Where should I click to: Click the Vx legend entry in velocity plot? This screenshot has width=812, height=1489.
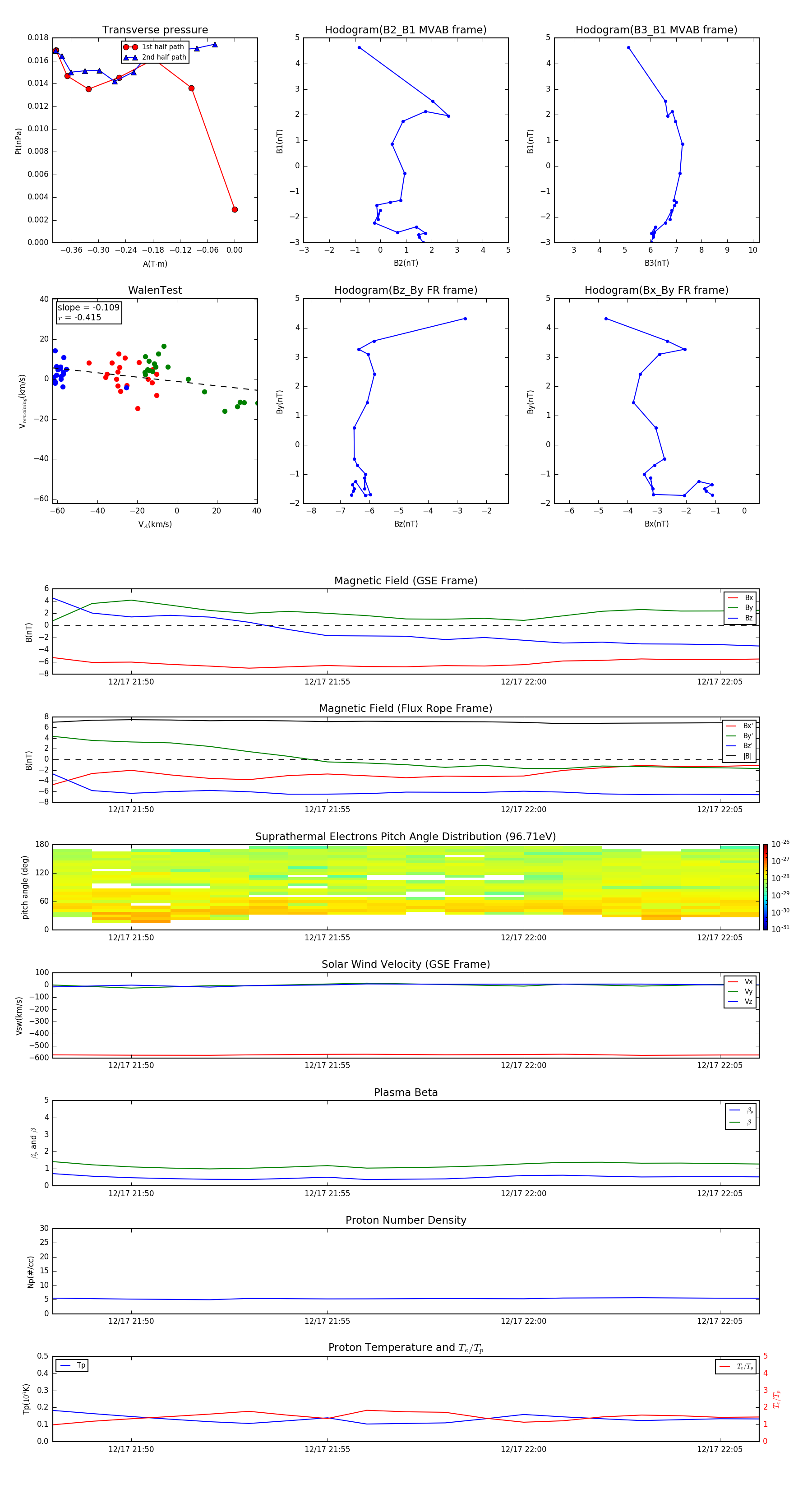pyautogui.click(x=740, y=981)
